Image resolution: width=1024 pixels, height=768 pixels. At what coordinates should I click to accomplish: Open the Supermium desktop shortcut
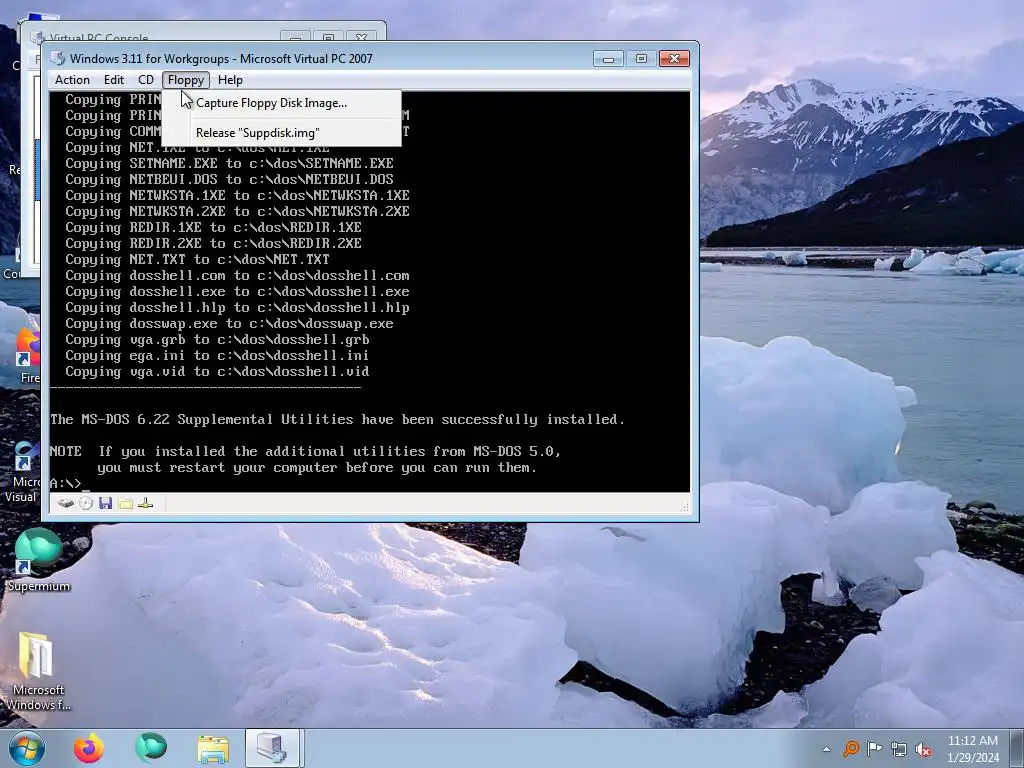(x=39, y=560)
